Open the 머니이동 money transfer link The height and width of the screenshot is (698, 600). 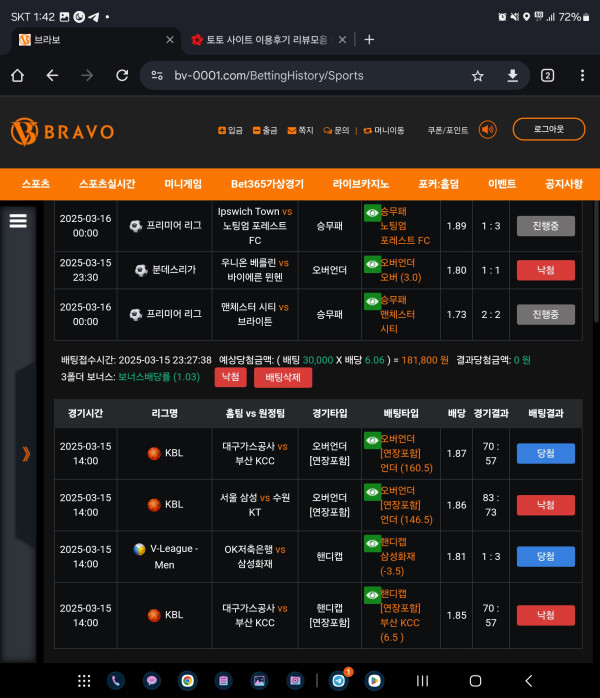(x=384, y=131)
